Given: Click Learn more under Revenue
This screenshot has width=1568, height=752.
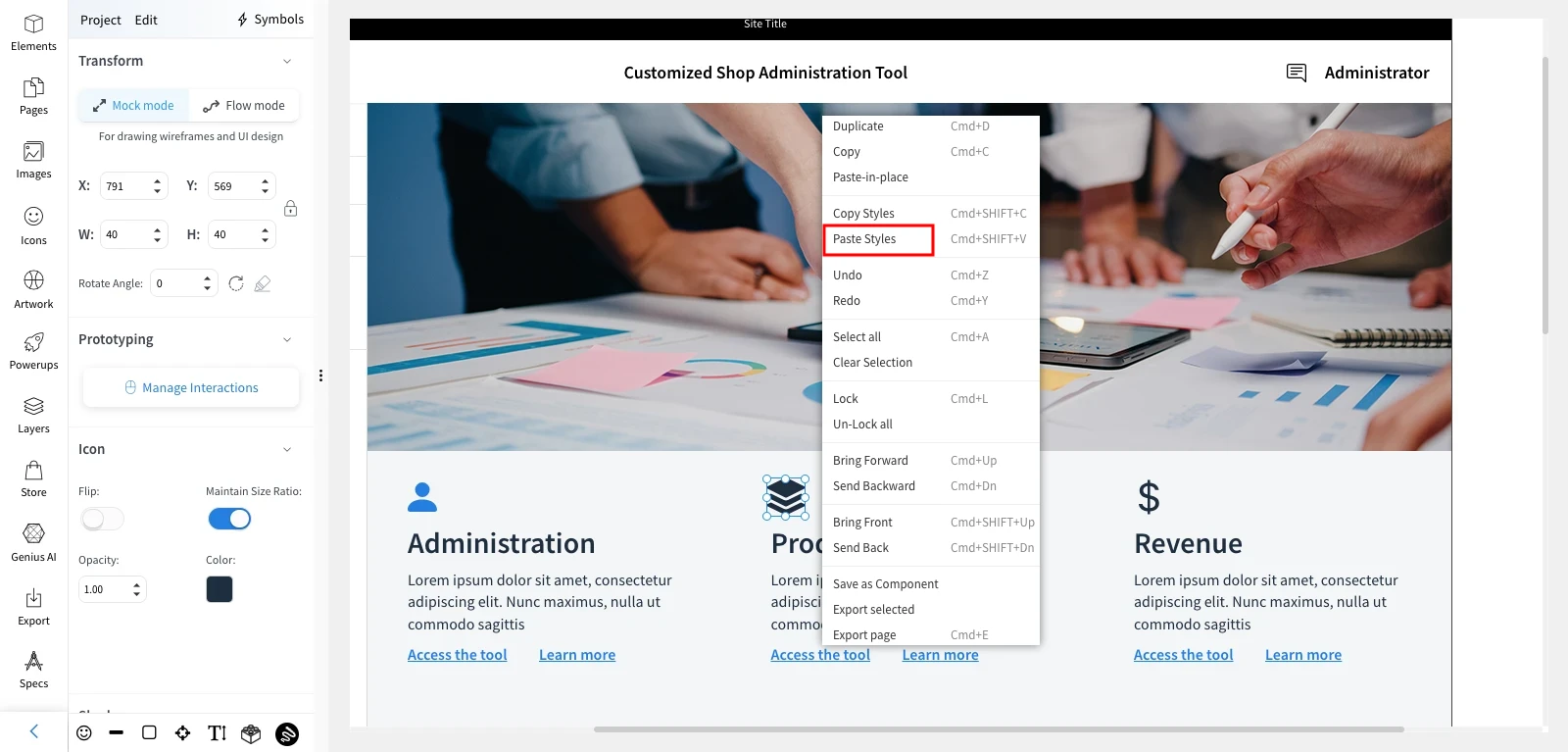Looking at the screenshot, I should (x=1303, y=655).
